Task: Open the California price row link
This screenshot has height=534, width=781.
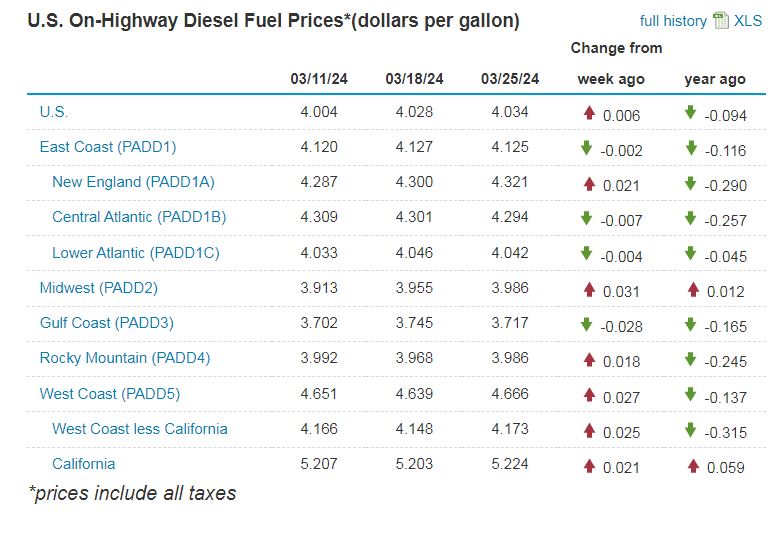Action: click(x=84, y=464)
